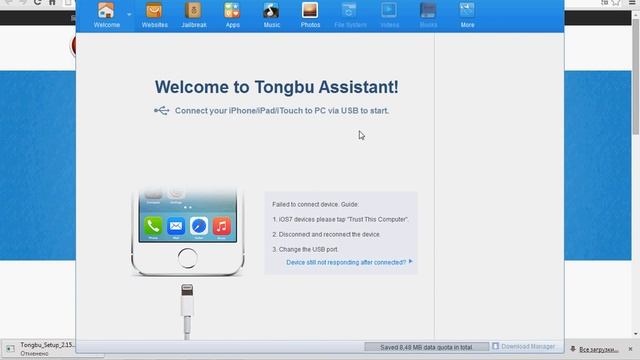Click the Tongbu_Setup file icon in the browser downloads bar
This screenshot has width=640, height=360.
coord(10,349)
